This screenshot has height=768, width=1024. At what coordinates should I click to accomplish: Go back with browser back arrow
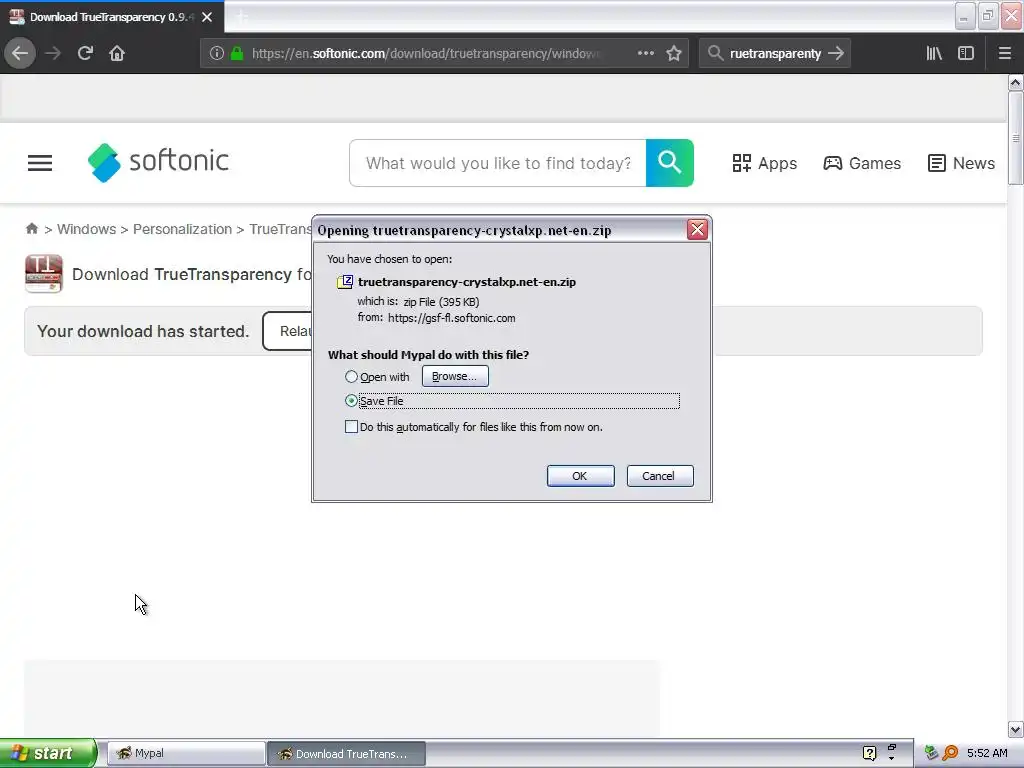point(20,53)
